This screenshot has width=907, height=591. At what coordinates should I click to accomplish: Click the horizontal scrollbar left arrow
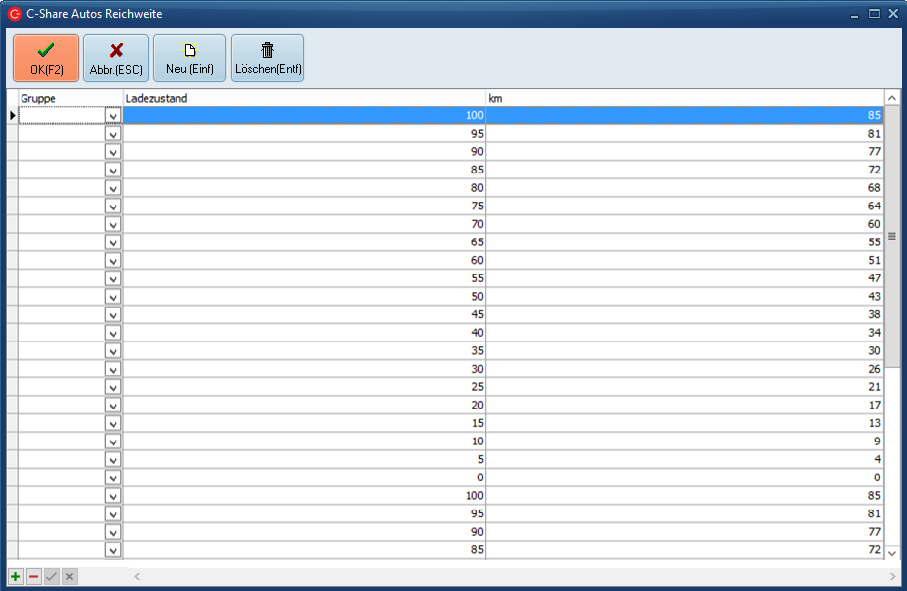click(137, 577)
